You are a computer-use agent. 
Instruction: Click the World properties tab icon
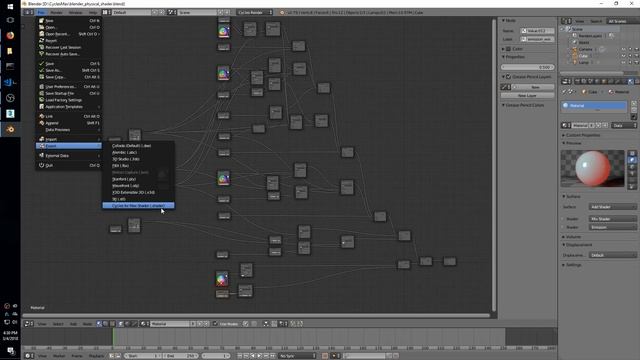(598, 82)
